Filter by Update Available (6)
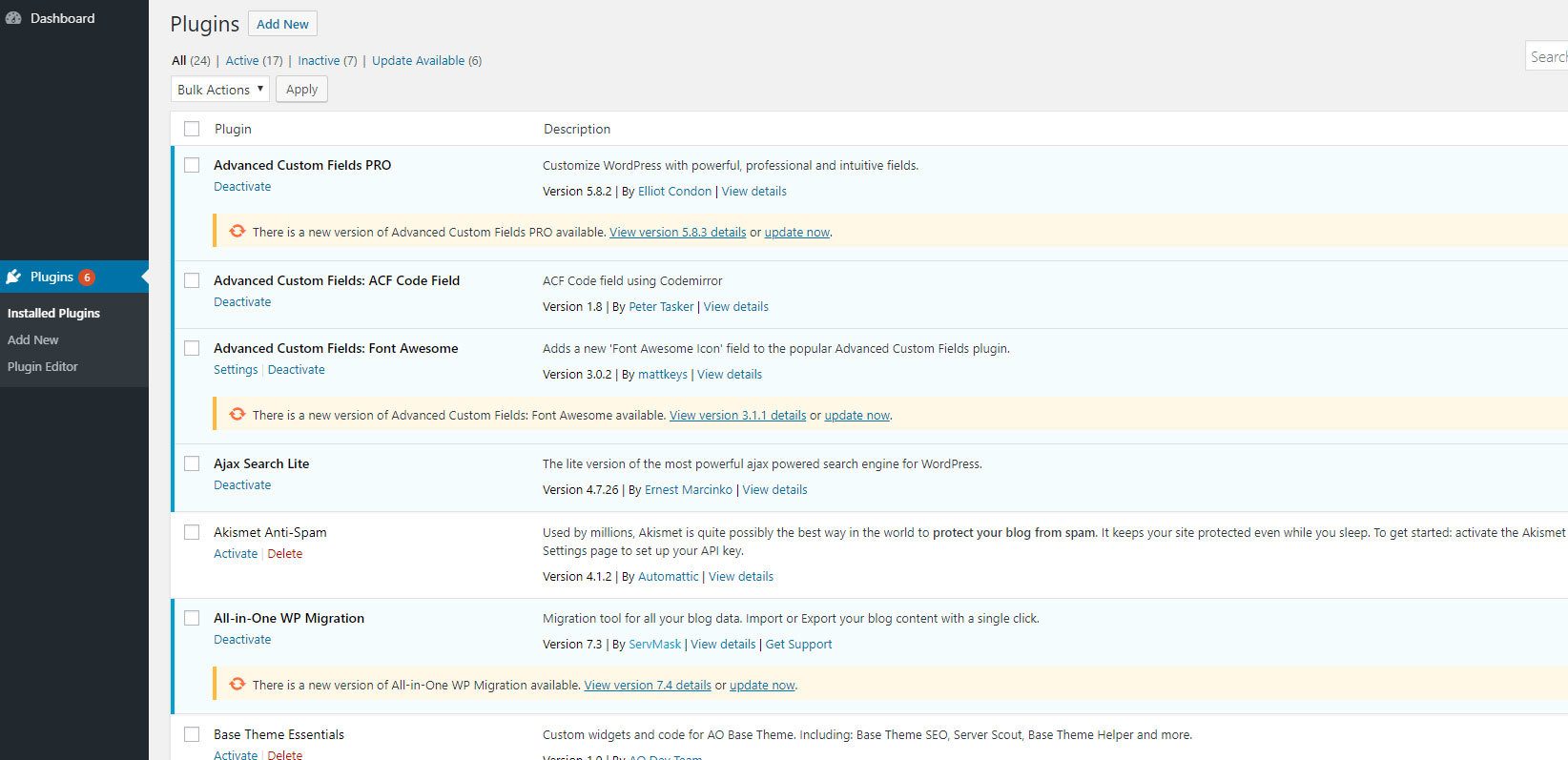 coord(426,60)
